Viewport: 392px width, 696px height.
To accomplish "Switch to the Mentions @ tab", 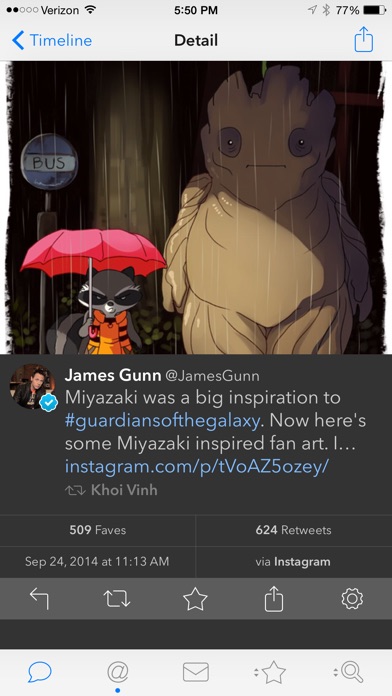I will tap(118, 672).
